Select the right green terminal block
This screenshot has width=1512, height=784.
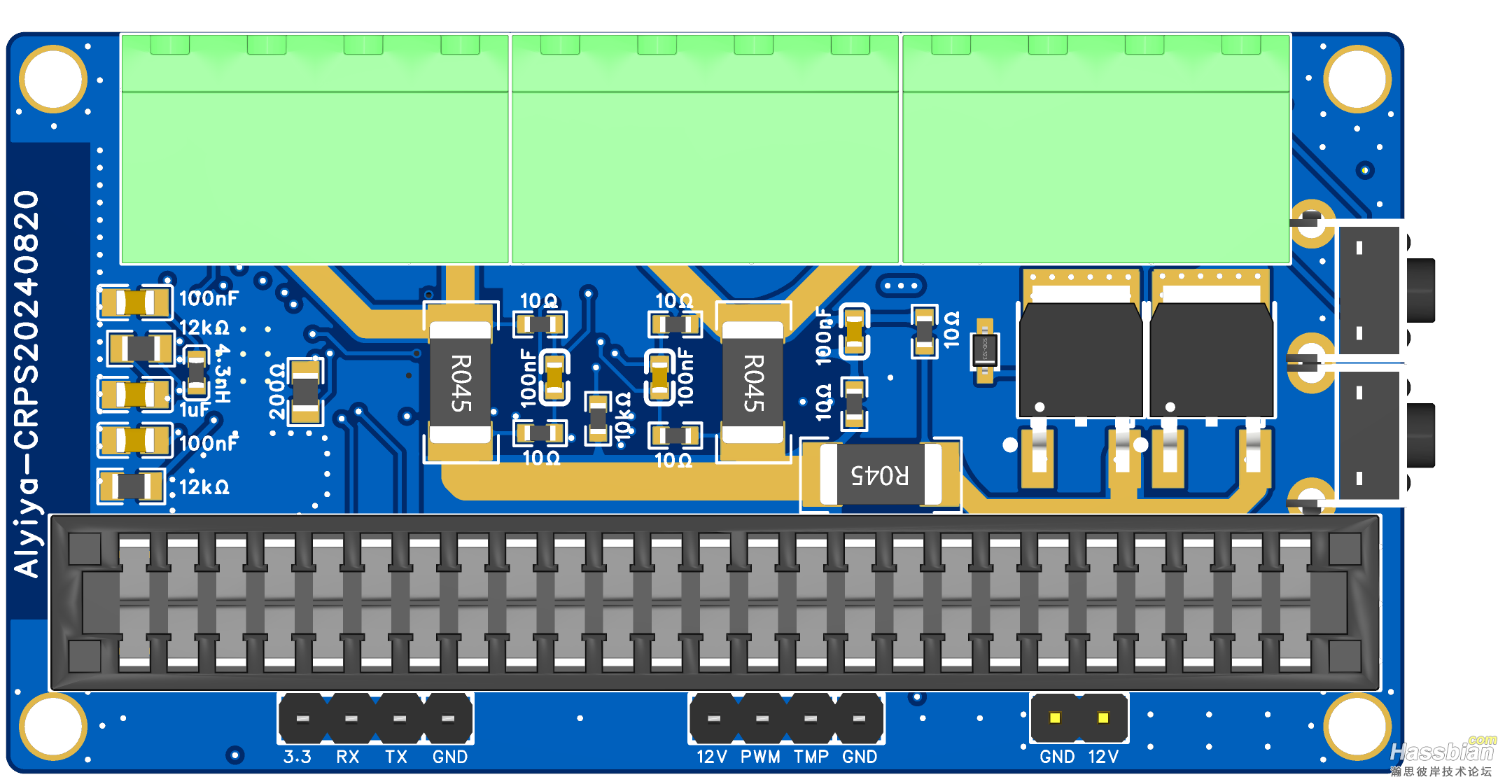[1096, 148]
